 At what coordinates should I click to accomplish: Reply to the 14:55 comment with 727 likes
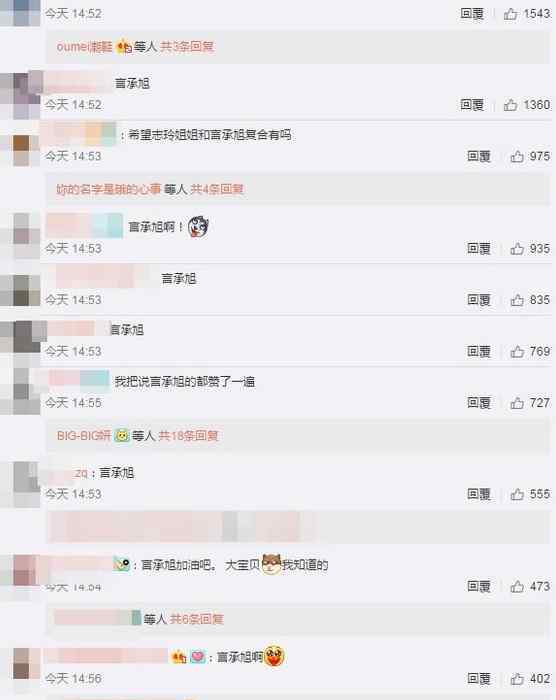tap(479, 403)
